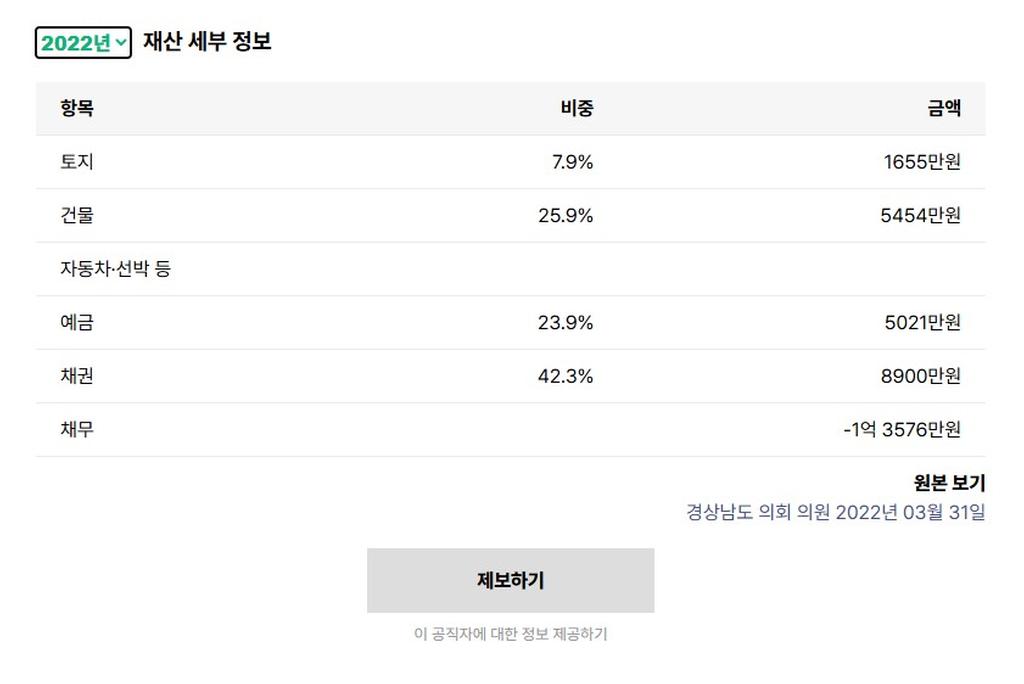Image resolution: width=1024 pixels, height=684 pixels.
Task: Click the 5021만원 amount for 예금
Action: click(922, 322)
